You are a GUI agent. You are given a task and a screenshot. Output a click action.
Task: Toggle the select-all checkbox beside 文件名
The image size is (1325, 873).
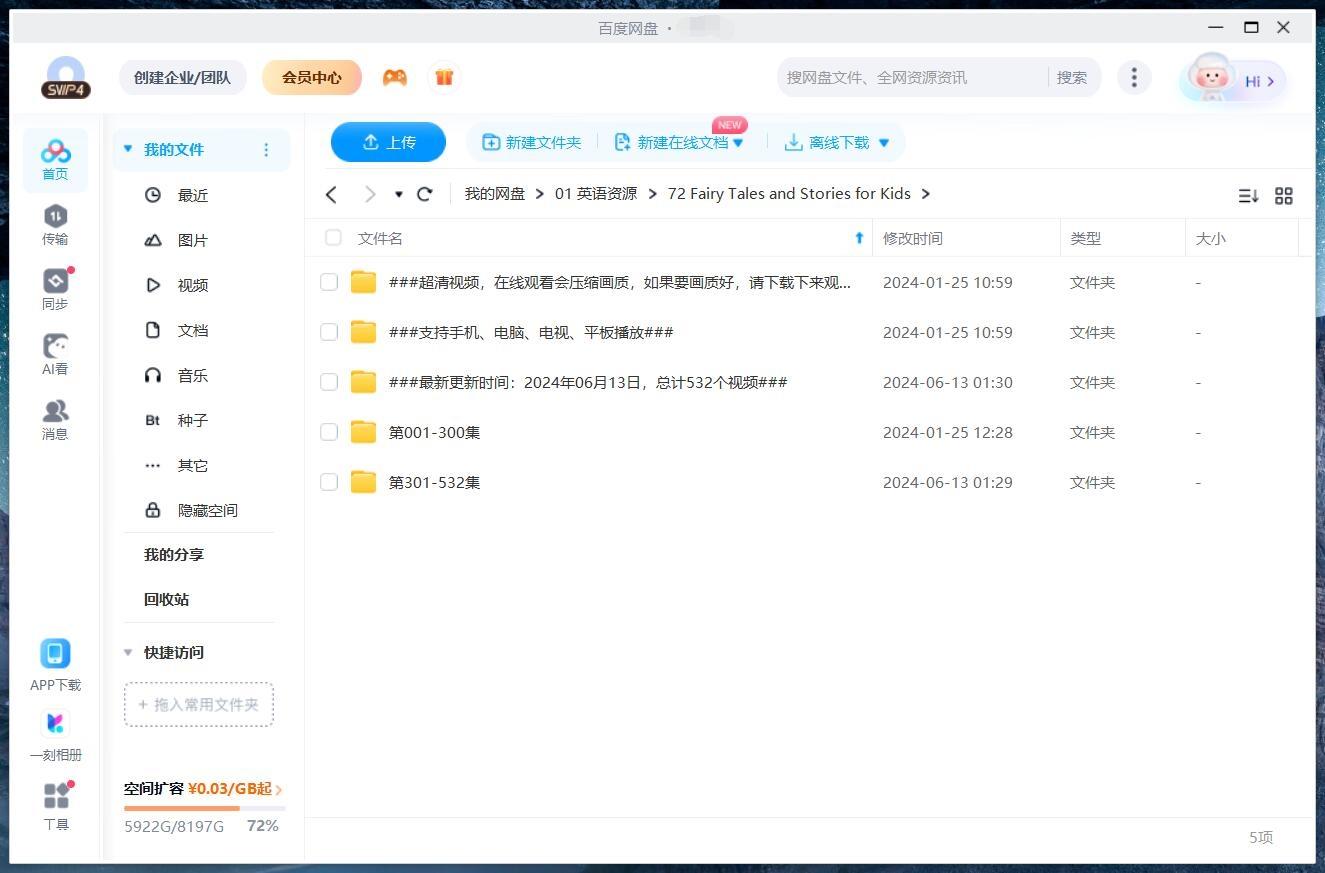click(x=333, y=238)
